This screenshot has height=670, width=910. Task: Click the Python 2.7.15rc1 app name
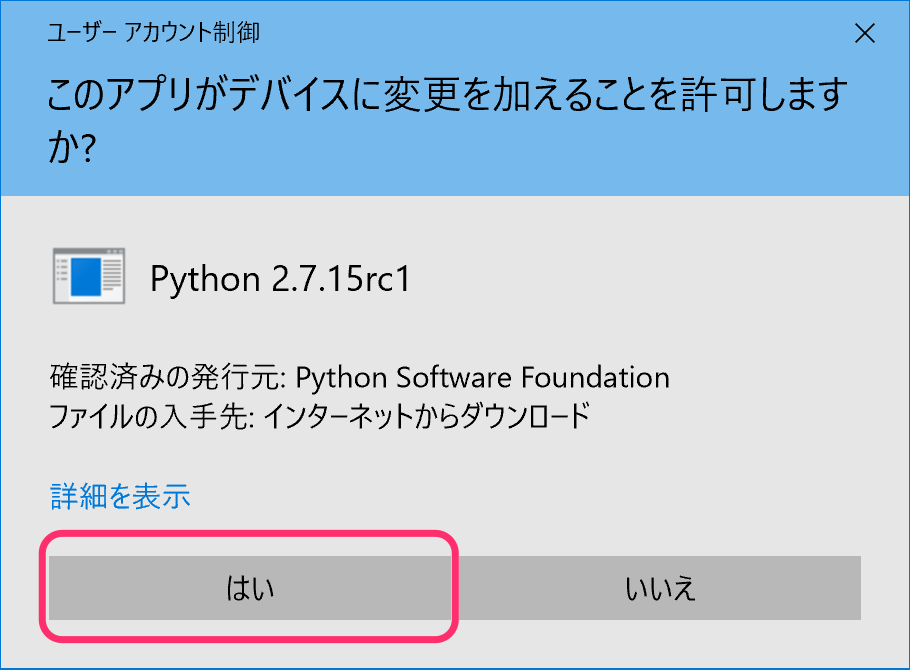280,279
